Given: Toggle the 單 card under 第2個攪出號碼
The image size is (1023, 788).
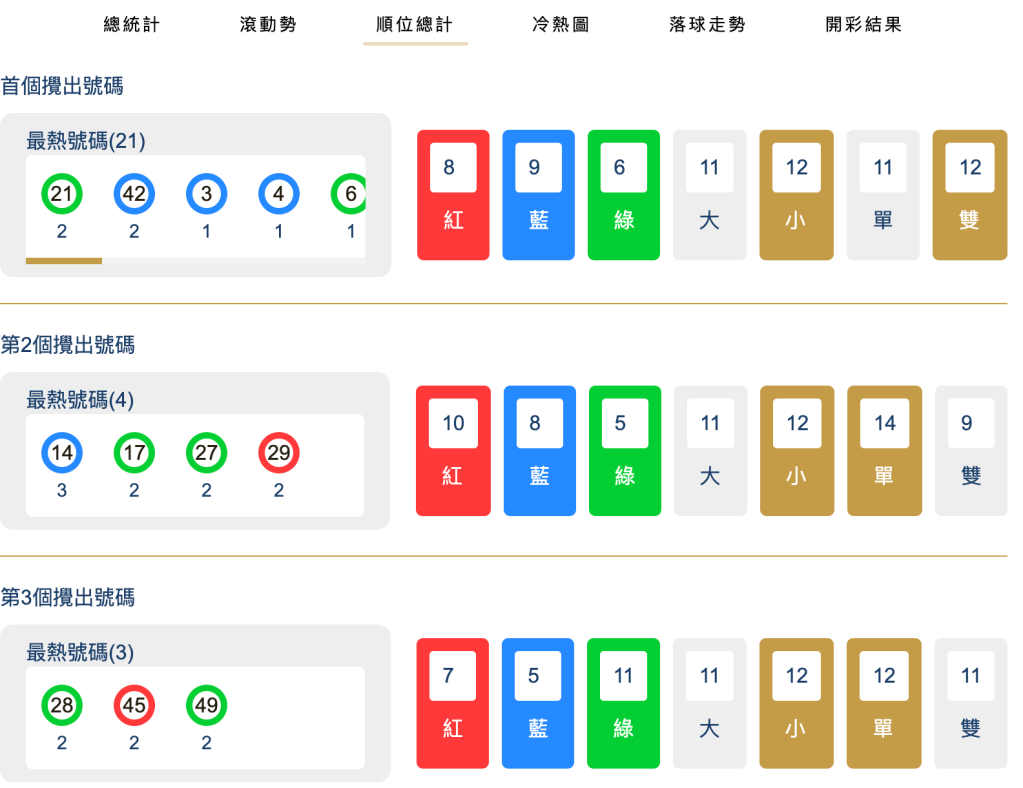Looking at the screenshot, I should click(884, 450).
